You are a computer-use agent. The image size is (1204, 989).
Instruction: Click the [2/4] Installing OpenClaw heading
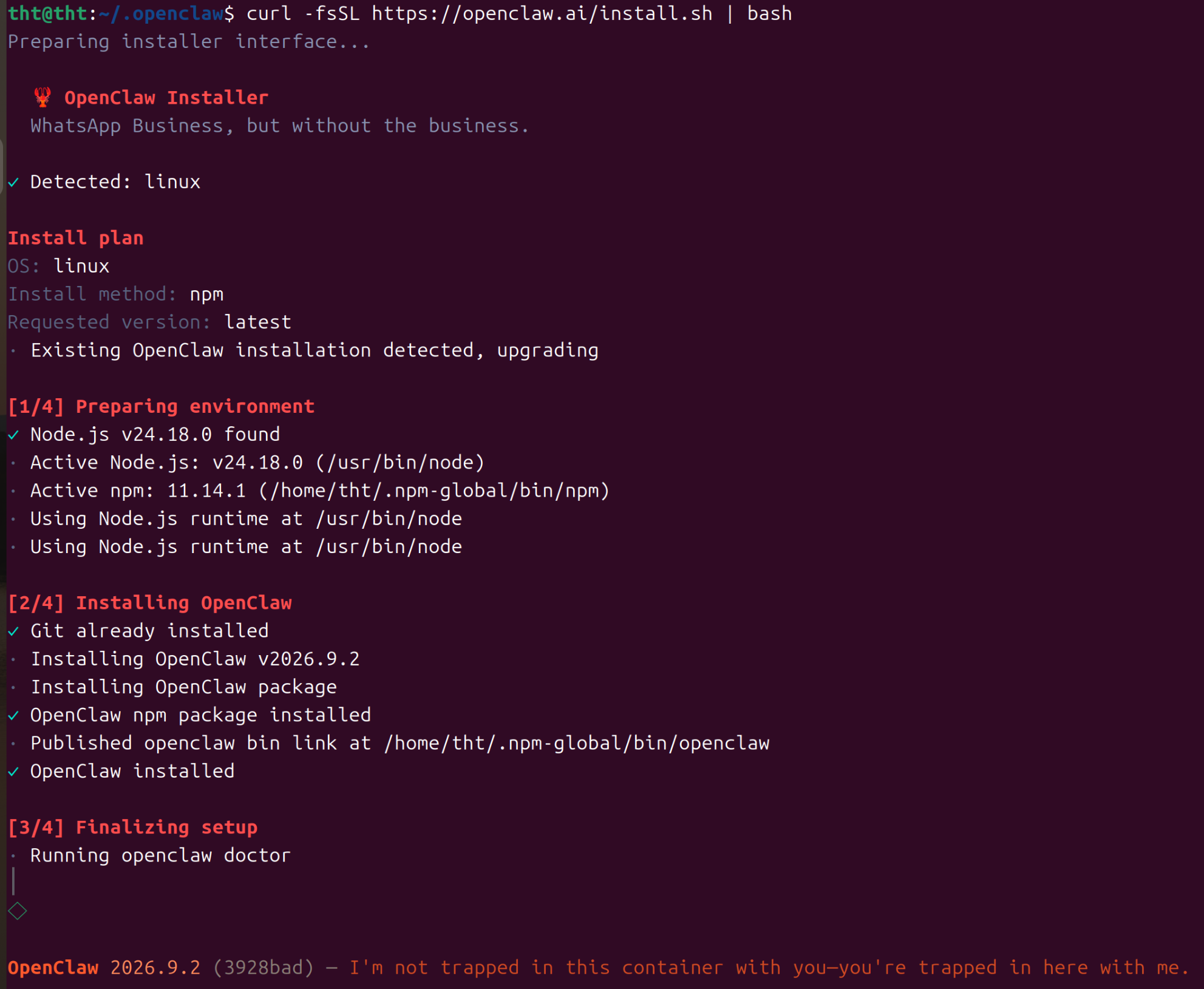tap(150, 603)
